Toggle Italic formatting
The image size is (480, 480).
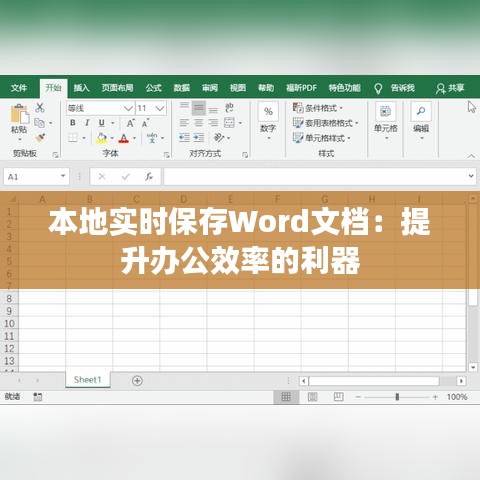coord(87,123)
